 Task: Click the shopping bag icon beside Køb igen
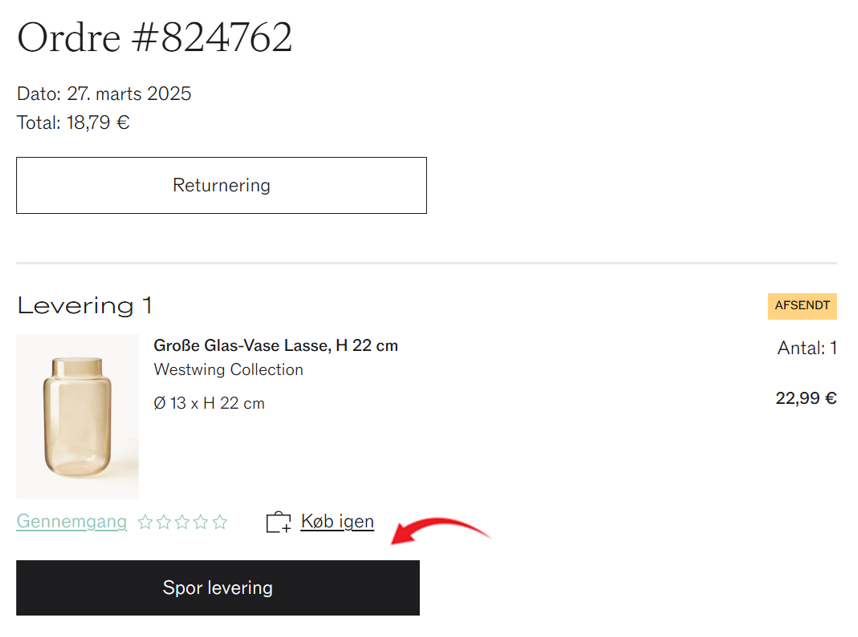[x=279, y=522]
